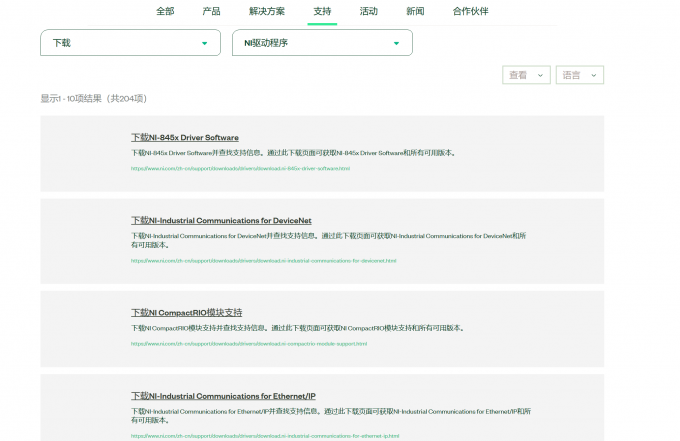Click the chevron beside 语言
This screenshot has height=441, width=680.
[594, 75]
